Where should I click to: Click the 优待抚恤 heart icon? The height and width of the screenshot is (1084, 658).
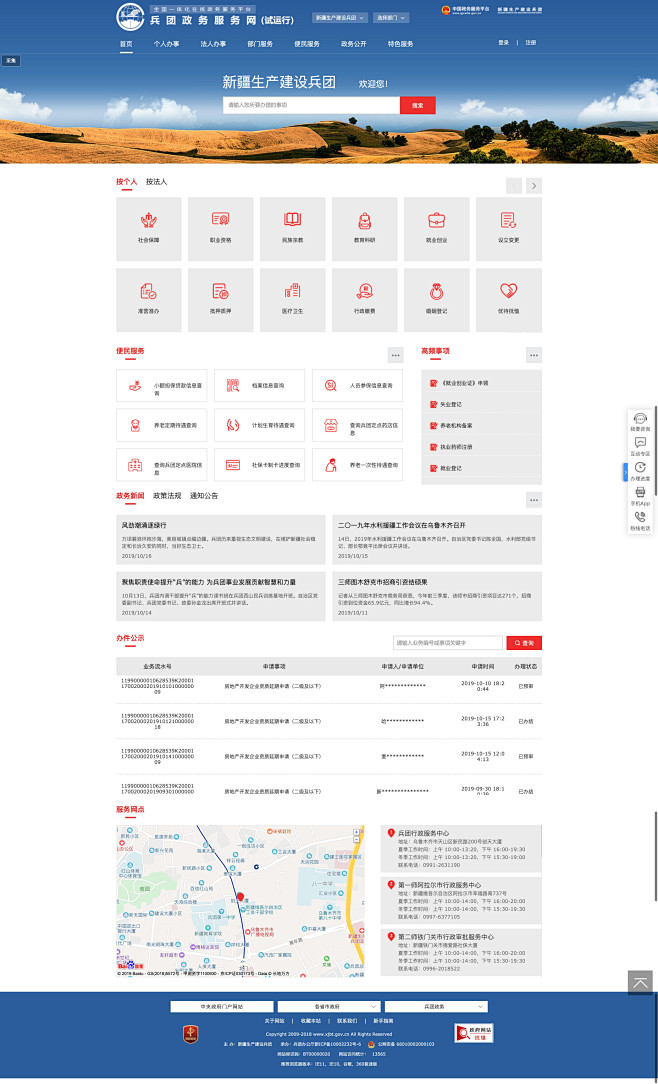pos(508,293)
